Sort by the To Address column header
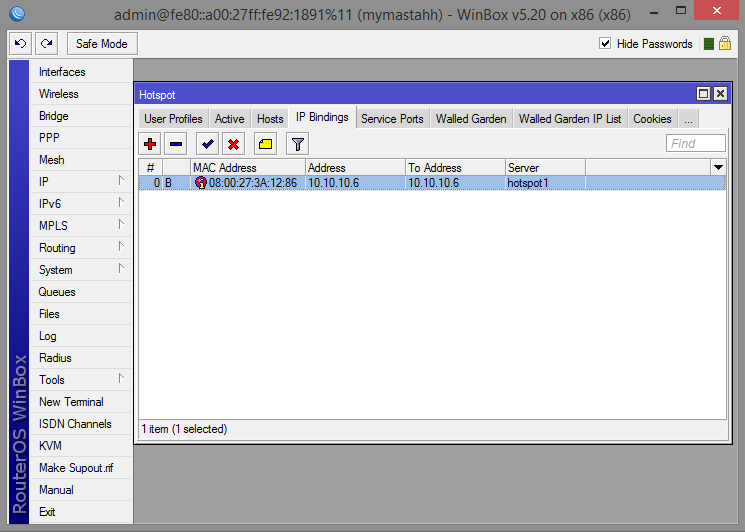This screenshot has height=532, width=745. [x=456, y=168]
